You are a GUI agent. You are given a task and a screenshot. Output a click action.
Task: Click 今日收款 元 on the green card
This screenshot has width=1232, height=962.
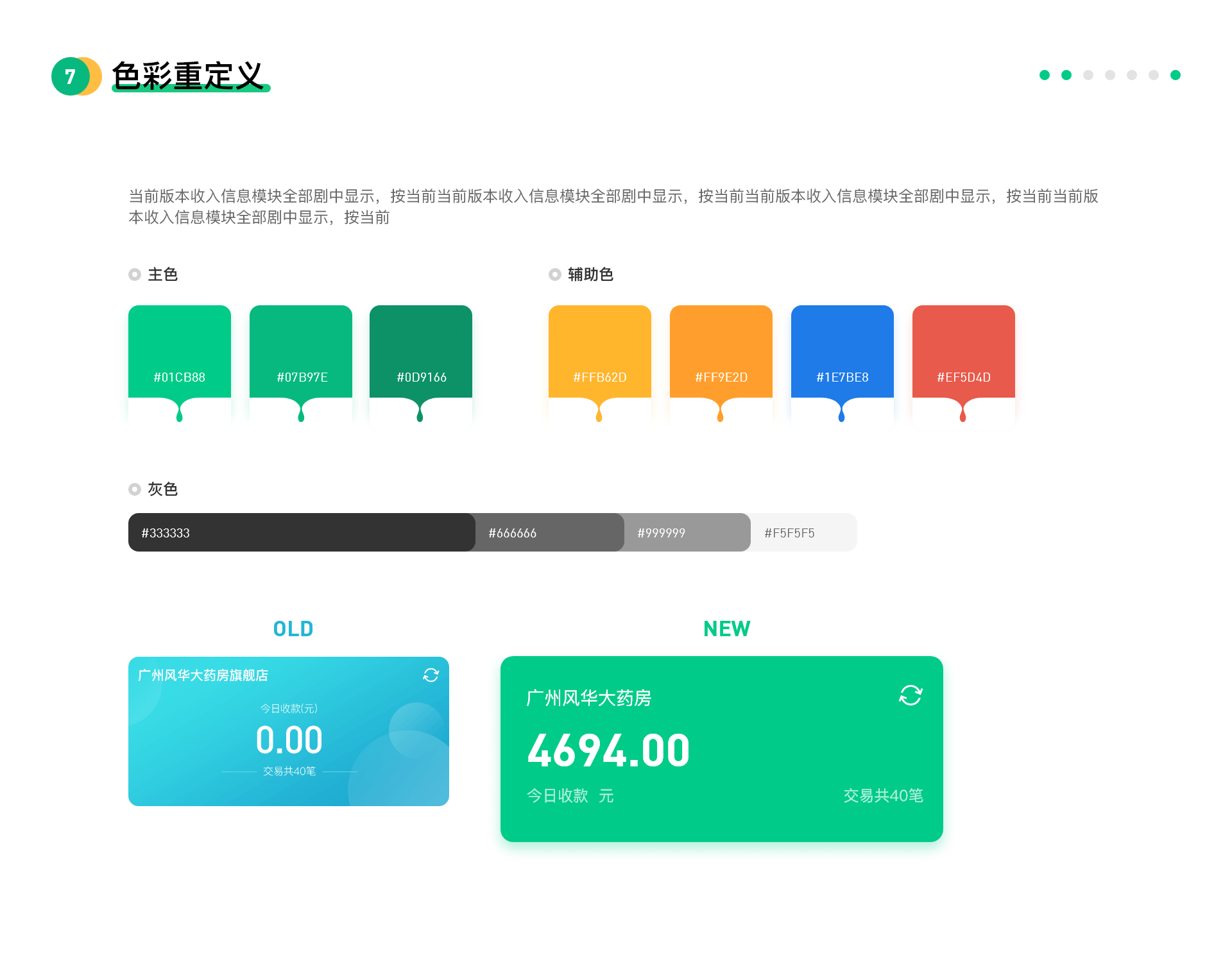[x=570, y=796]
